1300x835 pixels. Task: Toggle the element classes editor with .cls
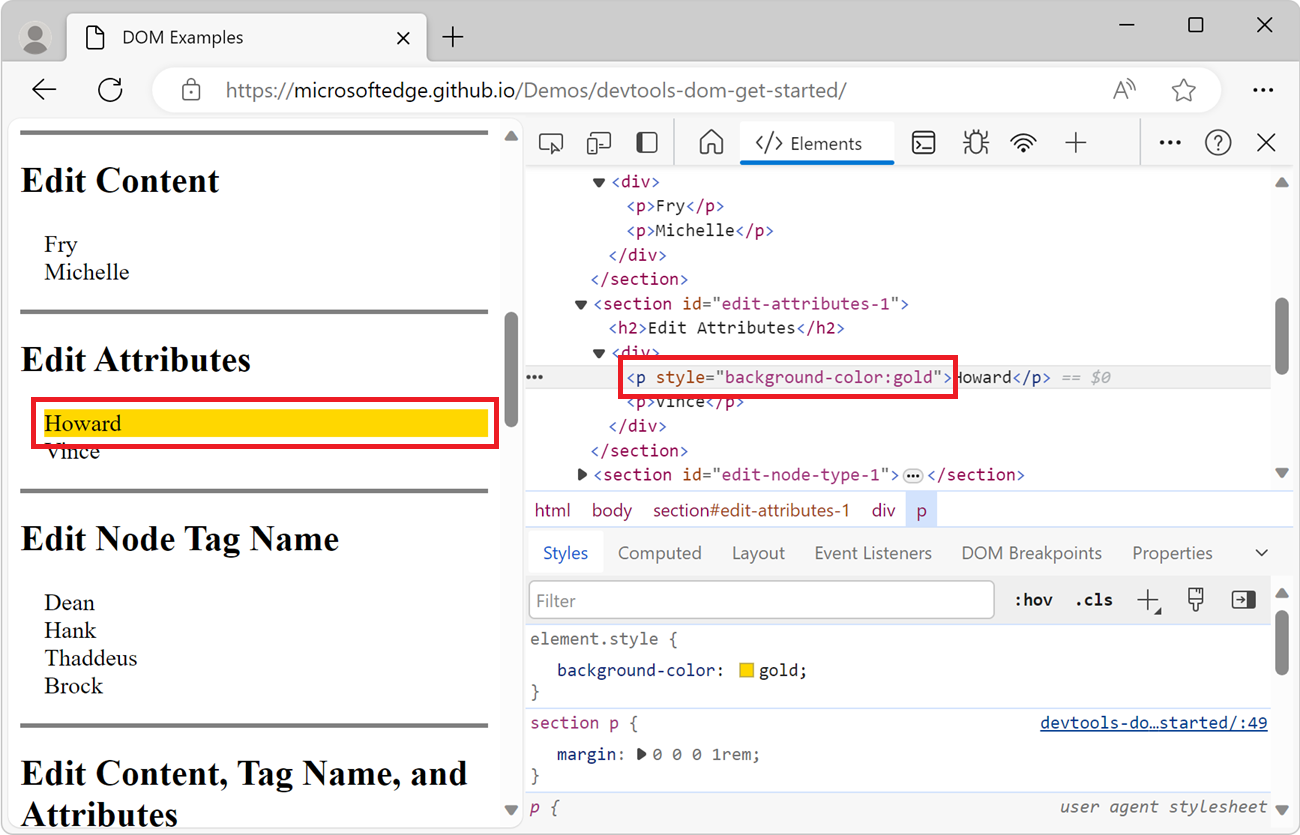(x=1093, y=599)
